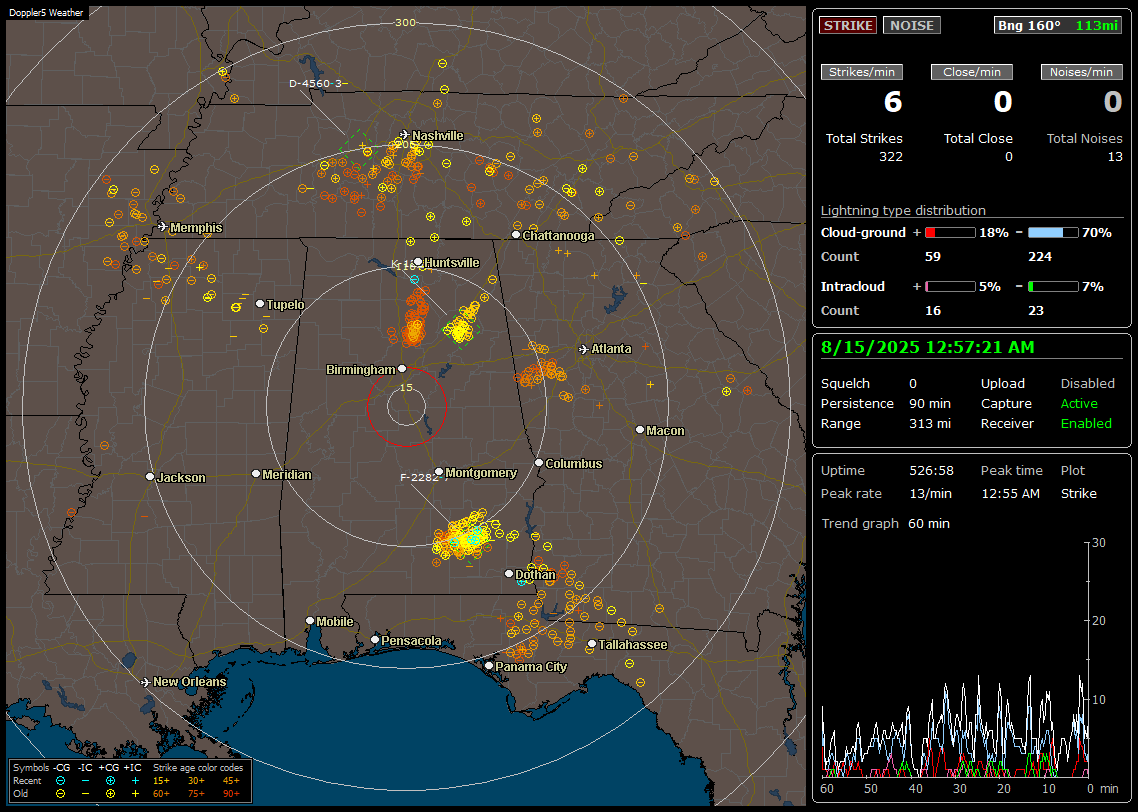Viewport: 1138px width, 812px height.
Task: Click the Uptime value 526:58
Action: 931,471
